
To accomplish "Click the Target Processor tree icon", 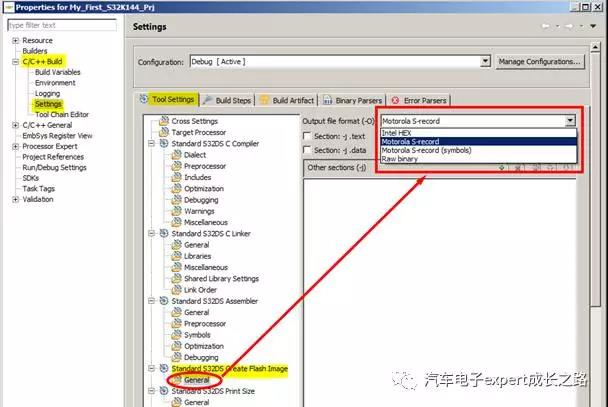I will (x=164, y=131).
